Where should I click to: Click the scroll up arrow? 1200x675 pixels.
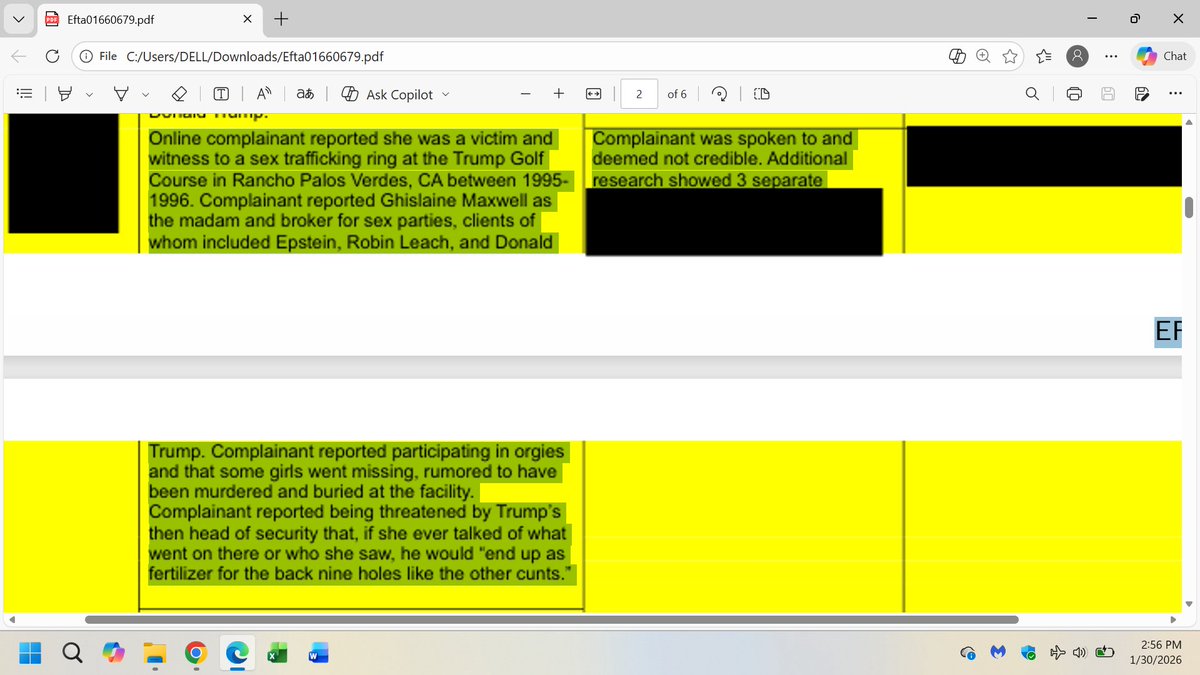click(x=1189, y=121)
